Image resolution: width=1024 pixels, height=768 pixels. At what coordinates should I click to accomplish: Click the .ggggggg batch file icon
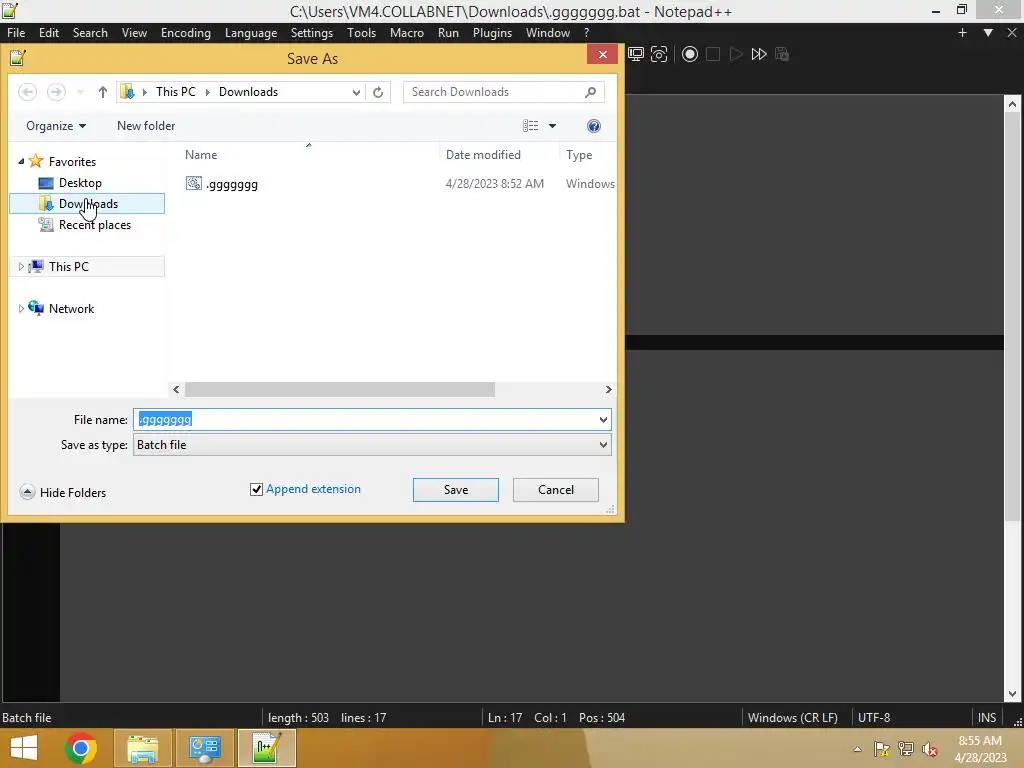[193, 184]
